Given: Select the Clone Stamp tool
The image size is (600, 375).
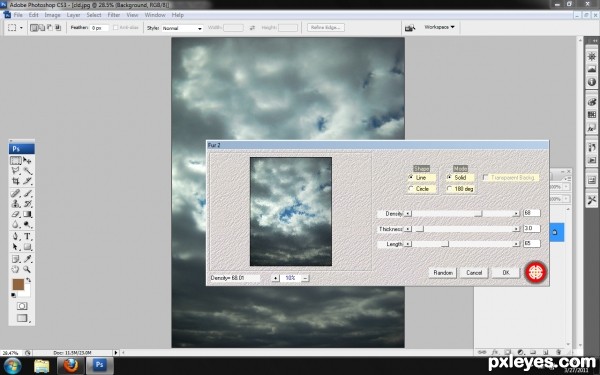Looking at the screenshot, I should coord(16,204).
